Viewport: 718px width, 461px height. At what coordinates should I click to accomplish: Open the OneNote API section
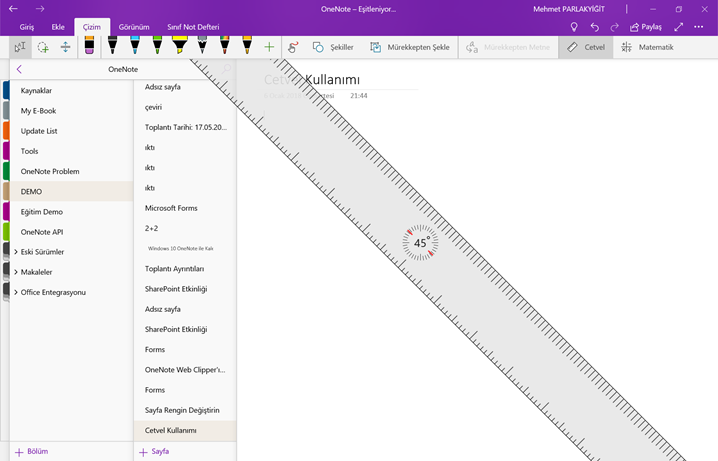[71, 232]
